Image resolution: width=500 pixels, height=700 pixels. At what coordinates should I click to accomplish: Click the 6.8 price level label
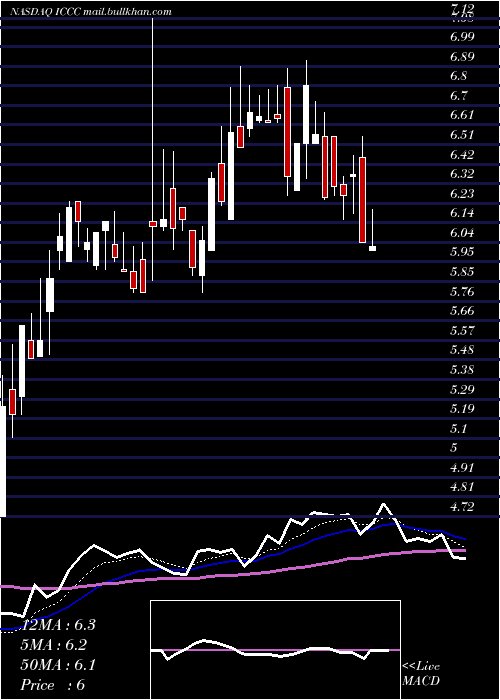459,77
